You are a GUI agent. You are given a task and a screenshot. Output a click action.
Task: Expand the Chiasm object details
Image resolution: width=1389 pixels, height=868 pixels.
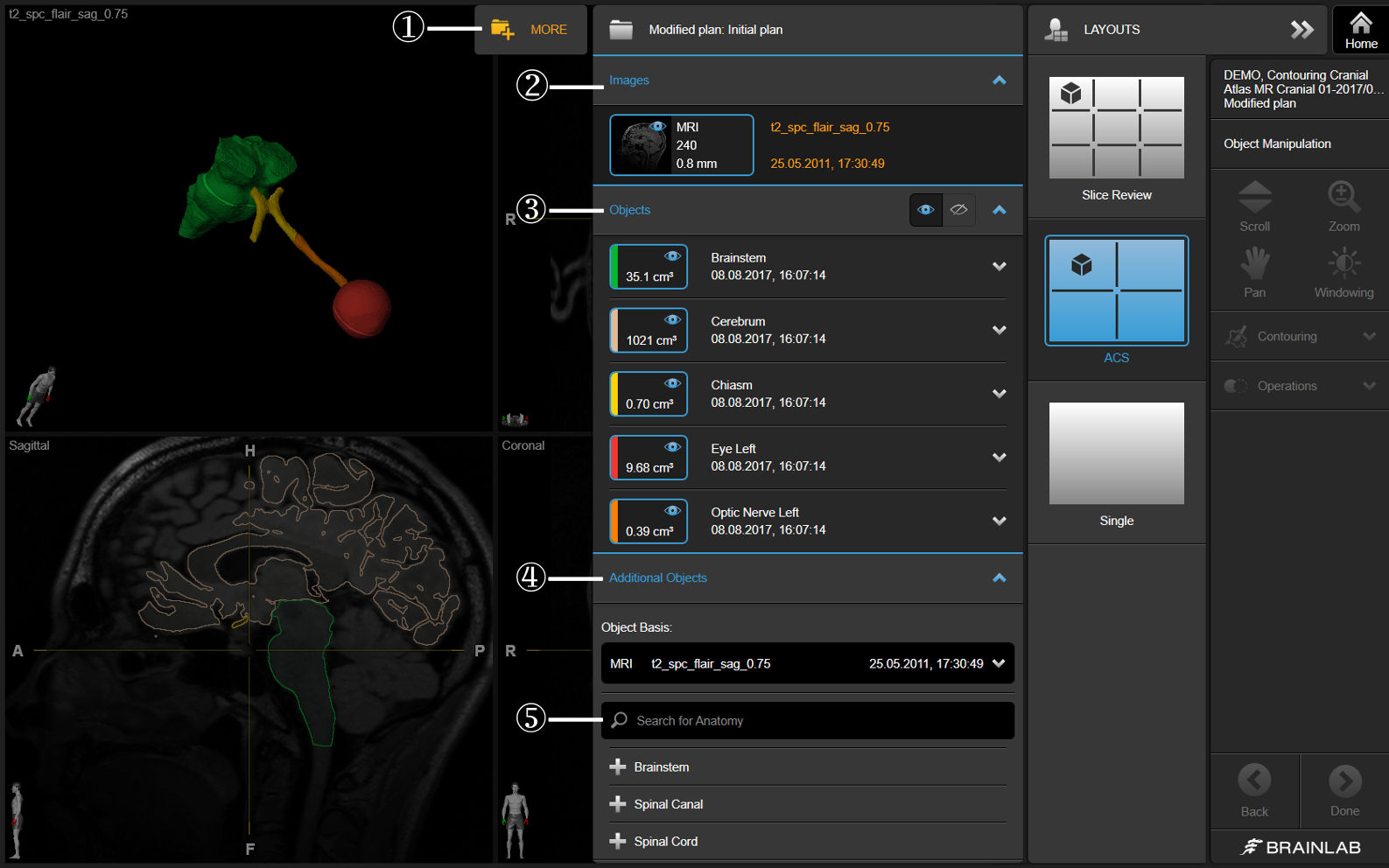point(1000,394)
